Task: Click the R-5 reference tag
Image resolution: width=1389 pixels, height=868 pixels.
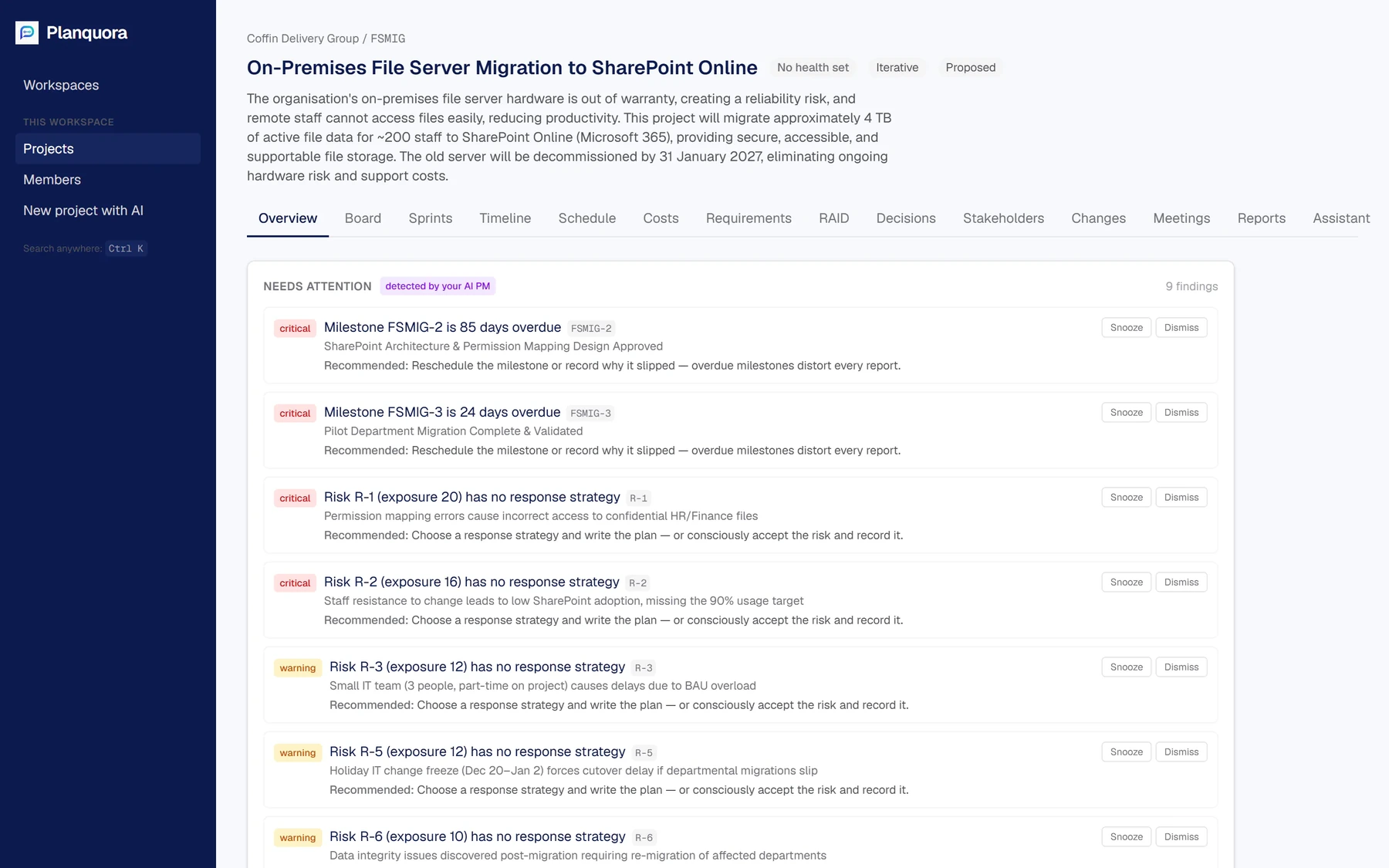Action: [x=644, y=753]
